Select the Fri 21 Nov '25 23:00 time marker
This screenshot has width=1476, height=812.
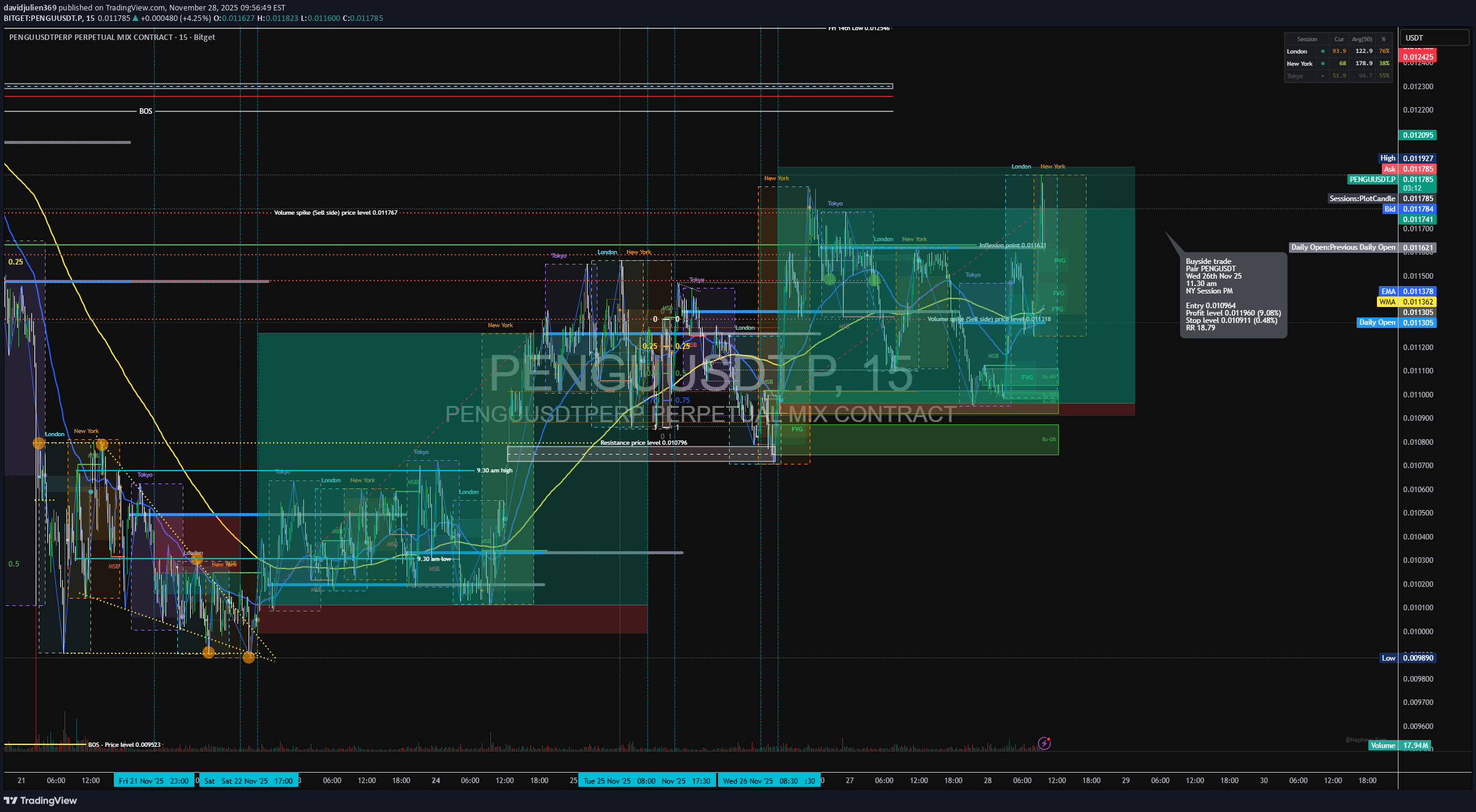tap(154, 781)
